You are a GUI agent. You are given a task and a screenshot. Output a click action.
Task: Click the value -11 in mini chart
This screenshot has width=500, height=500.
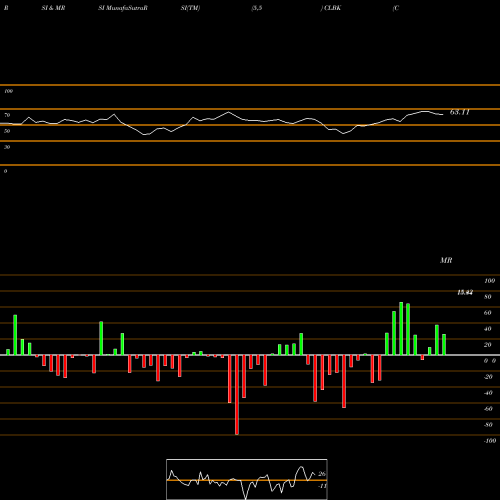coord(322,486)
